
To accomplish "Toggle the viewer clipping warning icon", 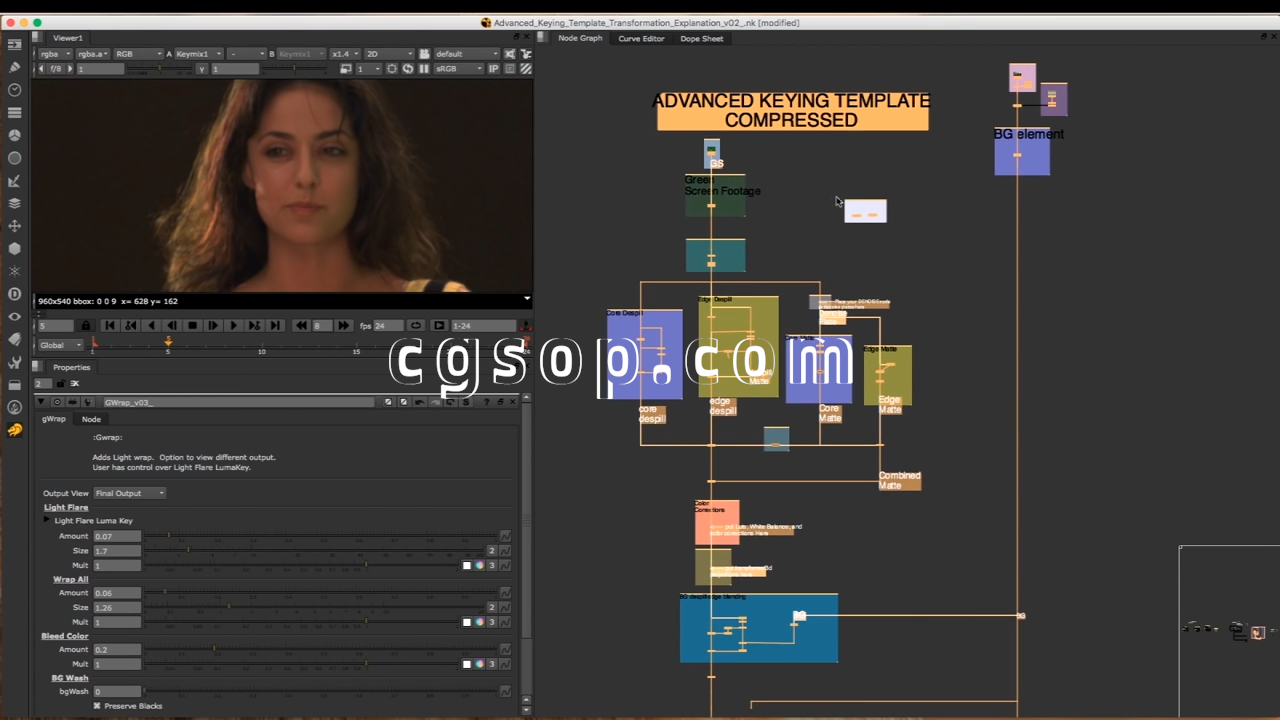I will pyautogui.click(x=510, y=69).
